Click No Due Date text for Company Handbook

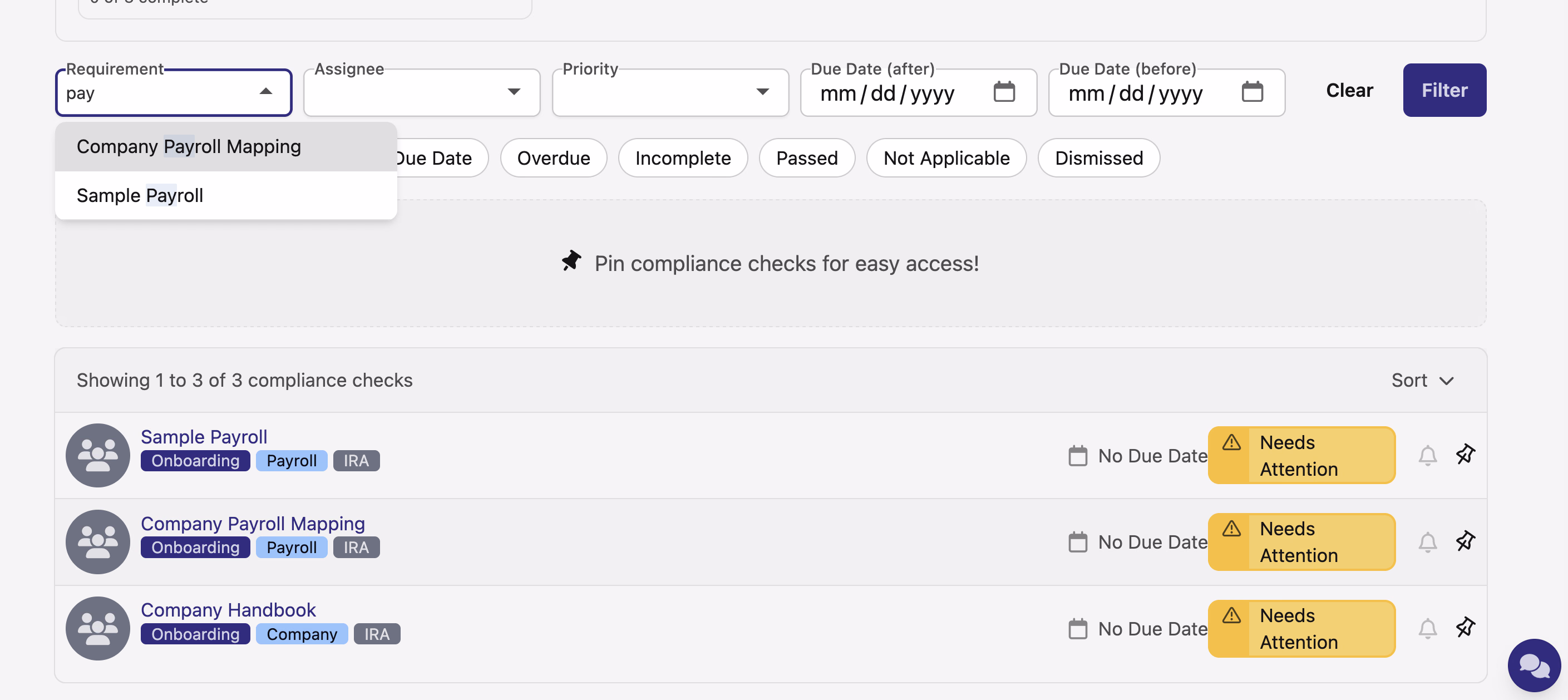tap(1152, 629)
